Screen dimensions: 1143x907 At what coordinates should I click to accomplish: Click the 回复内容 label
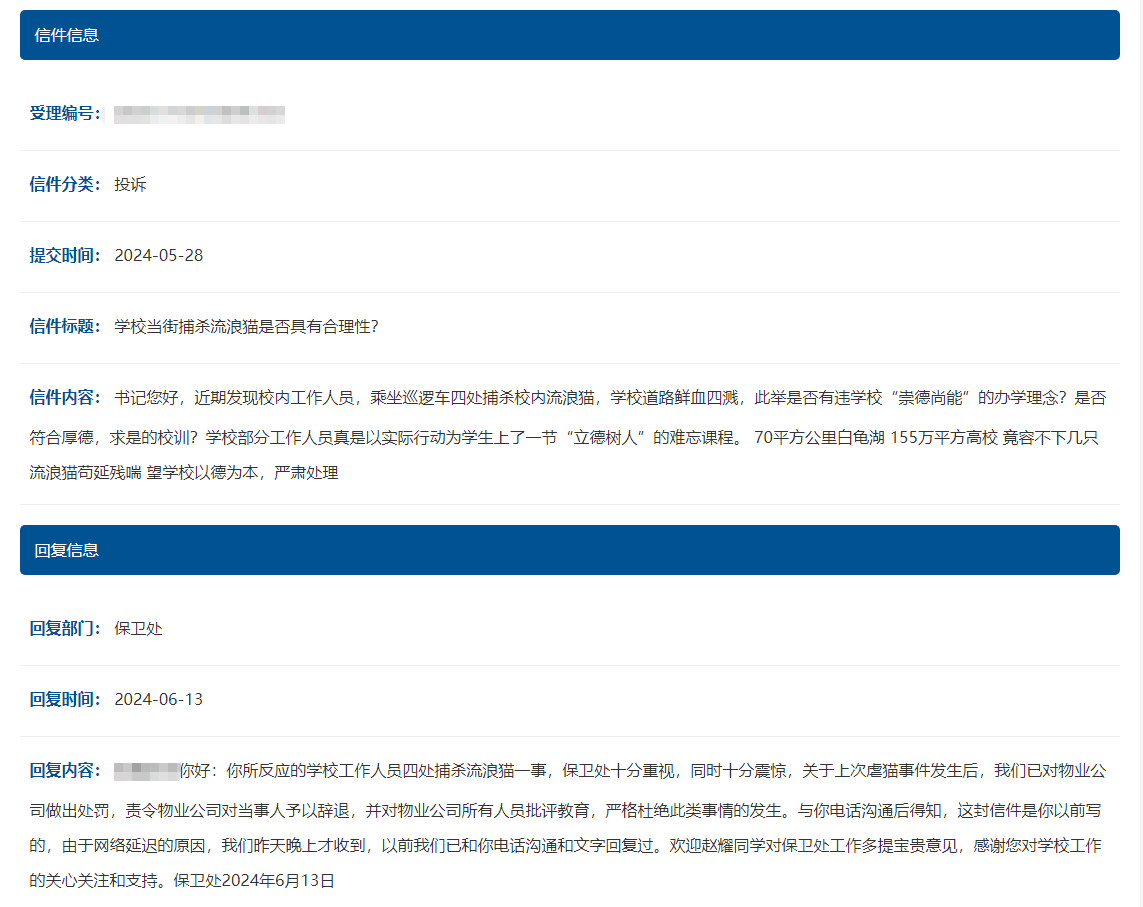click(65, 770)
